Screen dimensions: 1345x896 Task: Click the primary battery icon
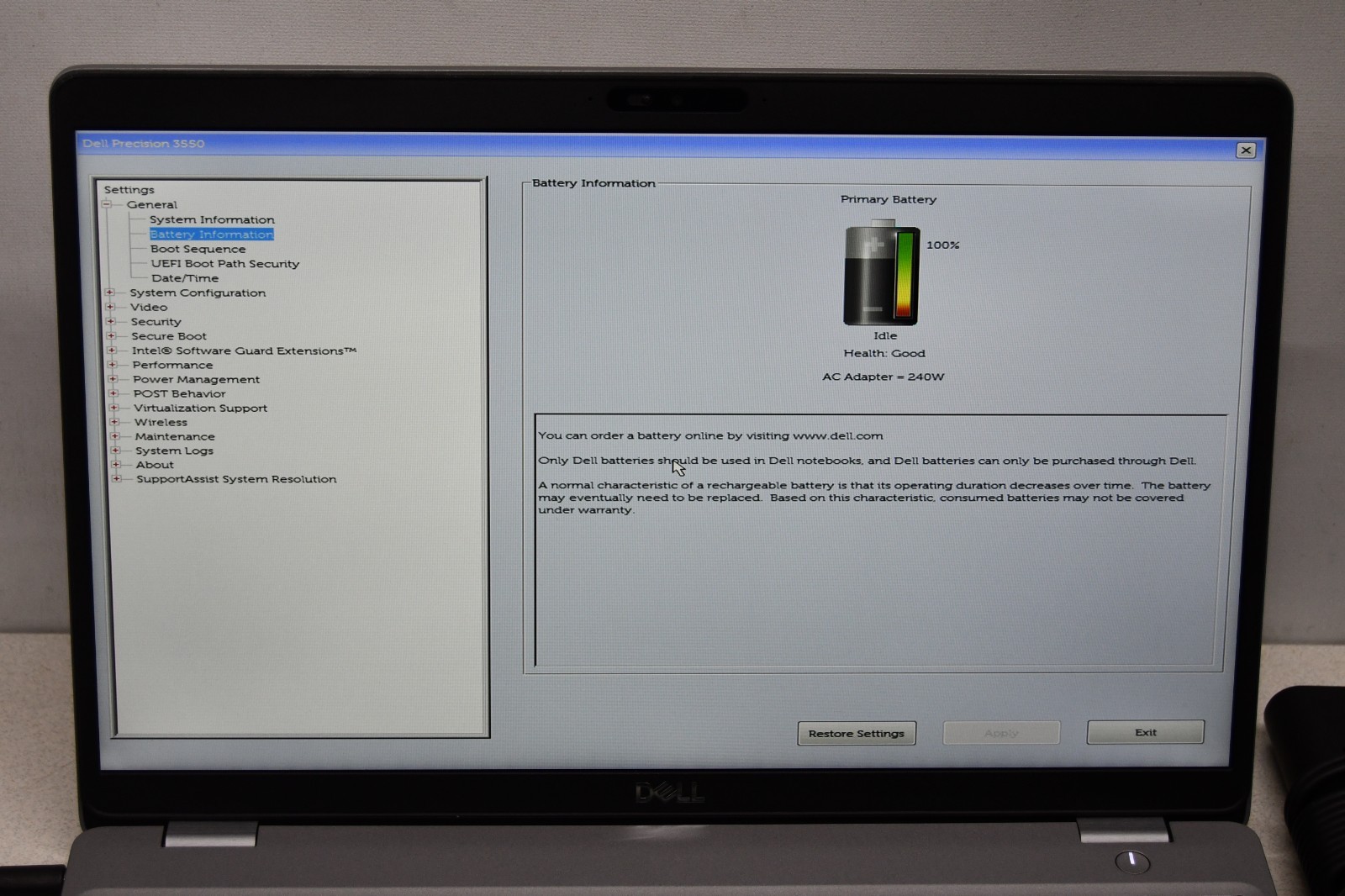point(881,273)
